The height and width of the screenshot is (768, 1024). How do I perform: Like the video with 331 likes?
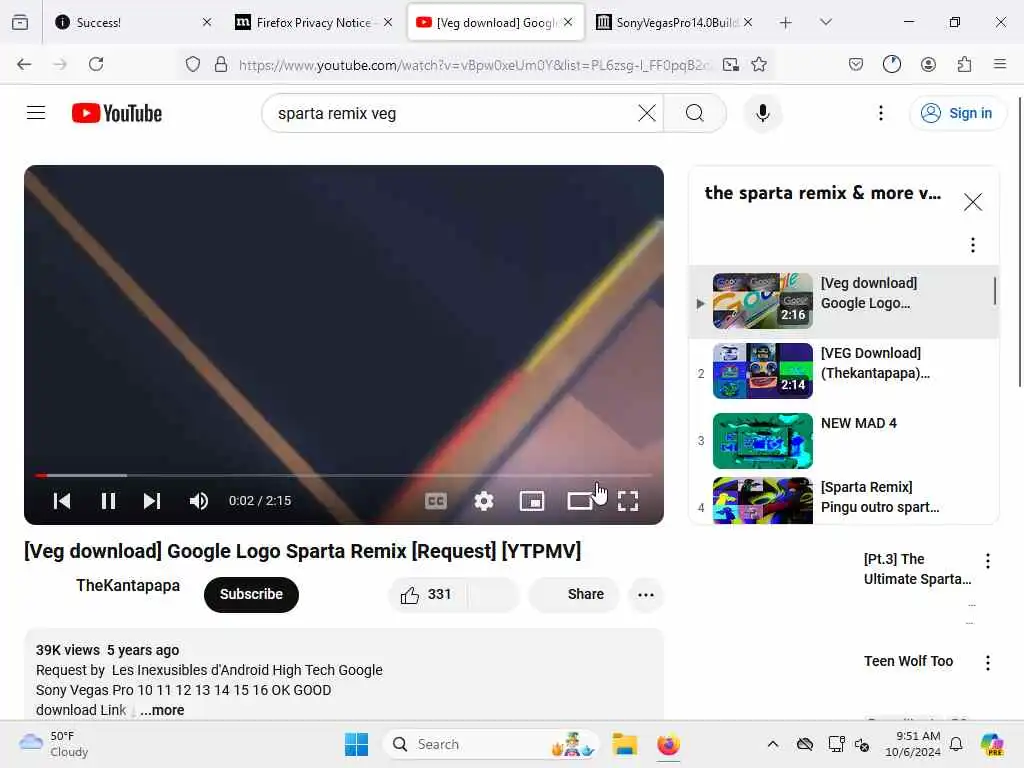pos(427,594)
